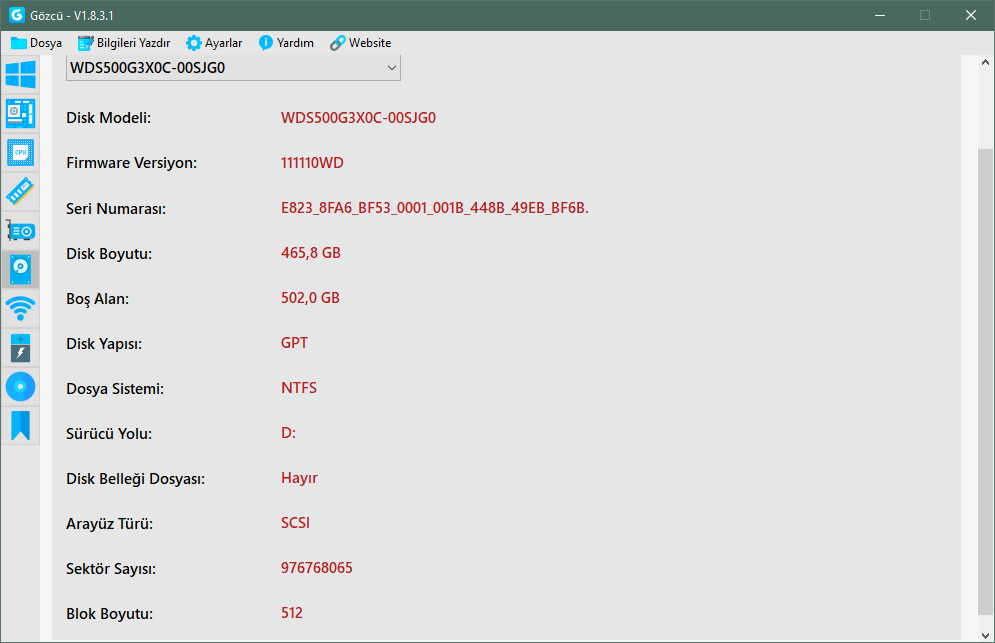Click the link icon beside Website
The width and height of the screenshot is (995, 643).
click(338, 43)
